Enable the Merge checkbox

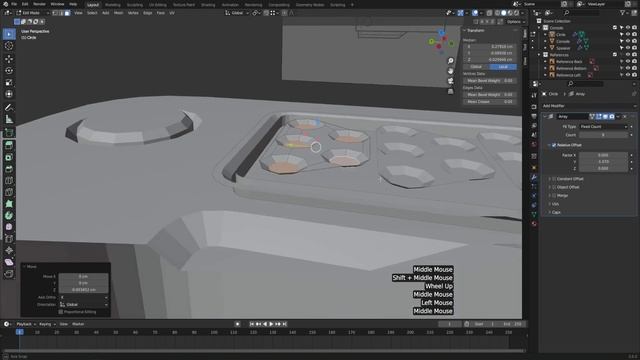coord(554,196)
